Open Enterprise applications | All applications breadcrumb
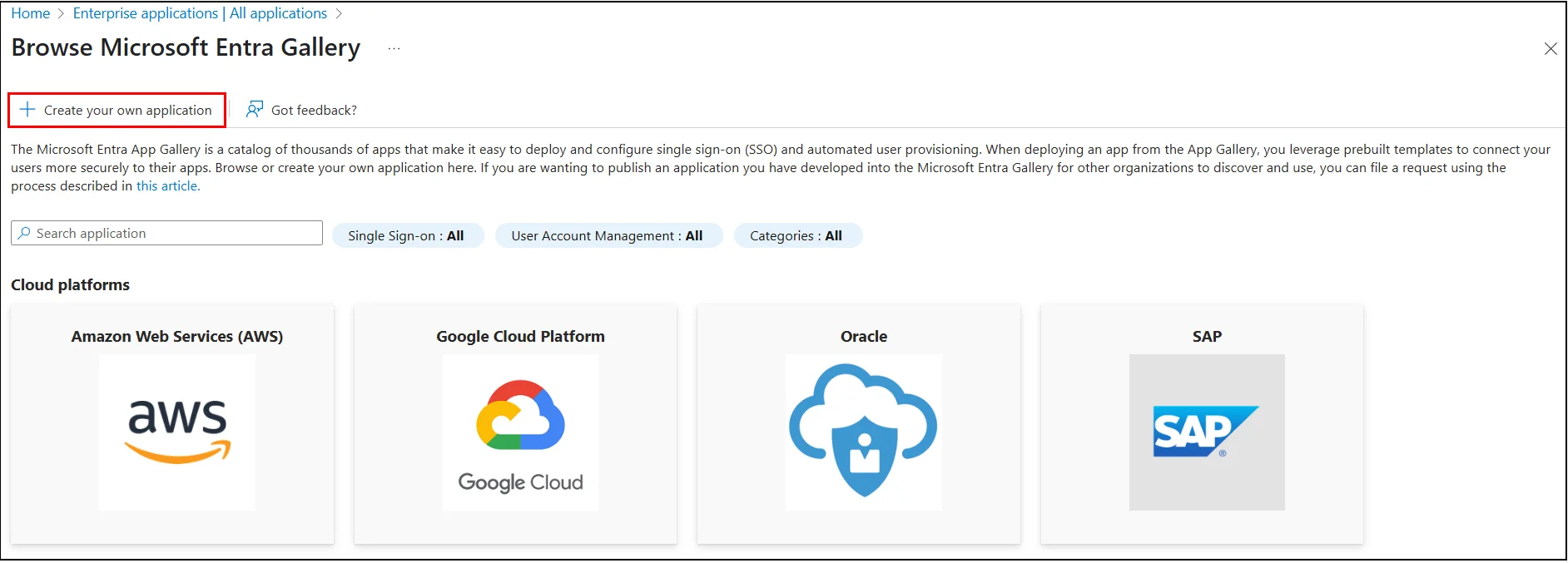 click(x=200, y=13)
